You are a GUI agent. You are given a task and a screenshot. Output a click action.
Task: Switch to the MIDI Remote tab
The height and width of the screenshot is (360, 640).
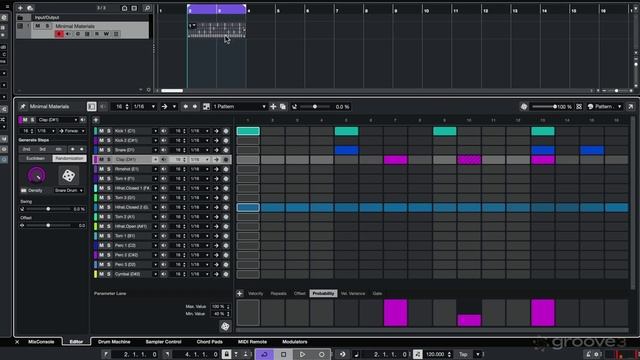click(252, 342)
